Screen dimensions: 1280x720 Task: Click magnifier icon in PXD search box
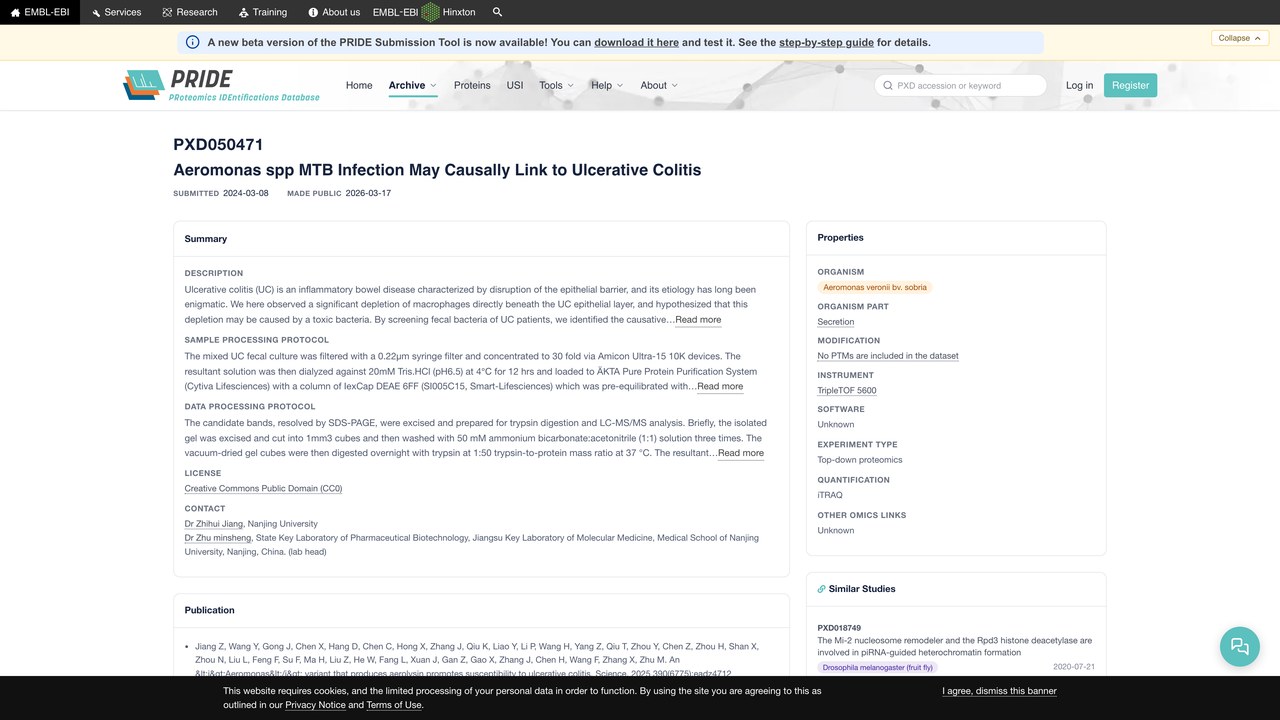pos(887,86)
